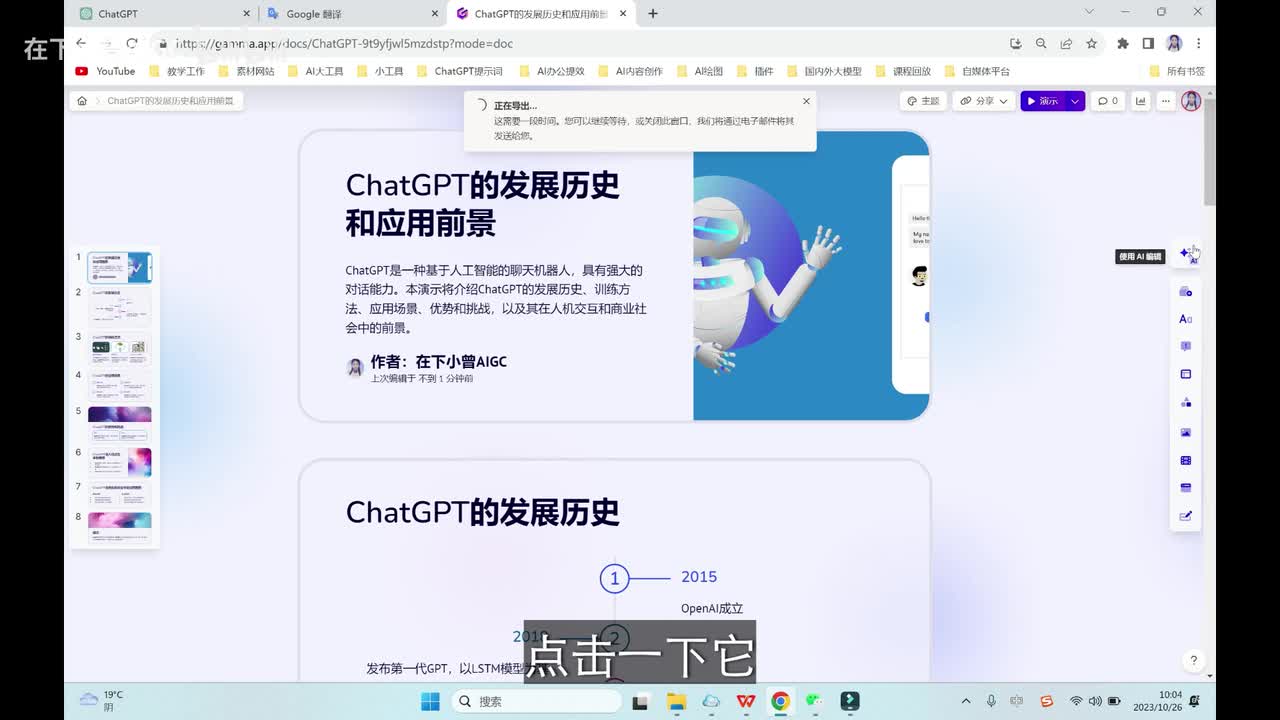The width and height of the screenshot is (1280, 720).
Task: Open the shapes tool in right sidebar
Action: pos(1186,402)
